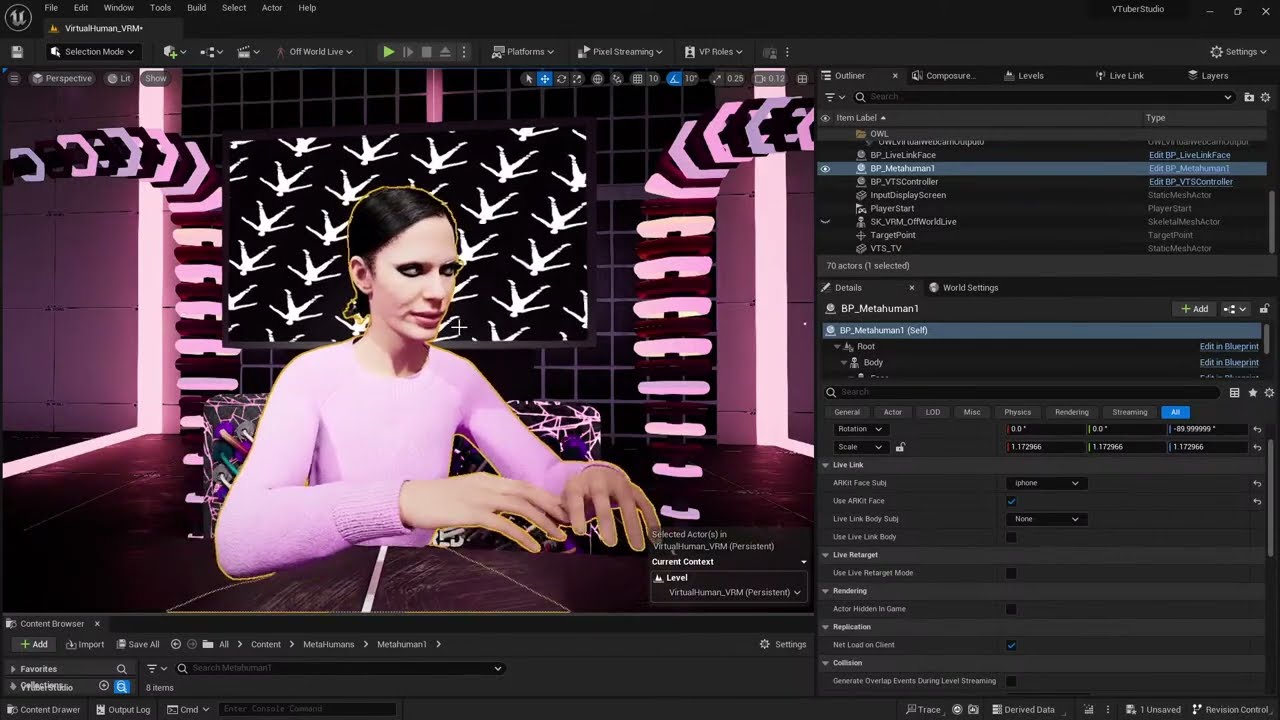Select the translate gizmo tool in viewport
Screen dimensions: 1280x720
pos(545,79)
